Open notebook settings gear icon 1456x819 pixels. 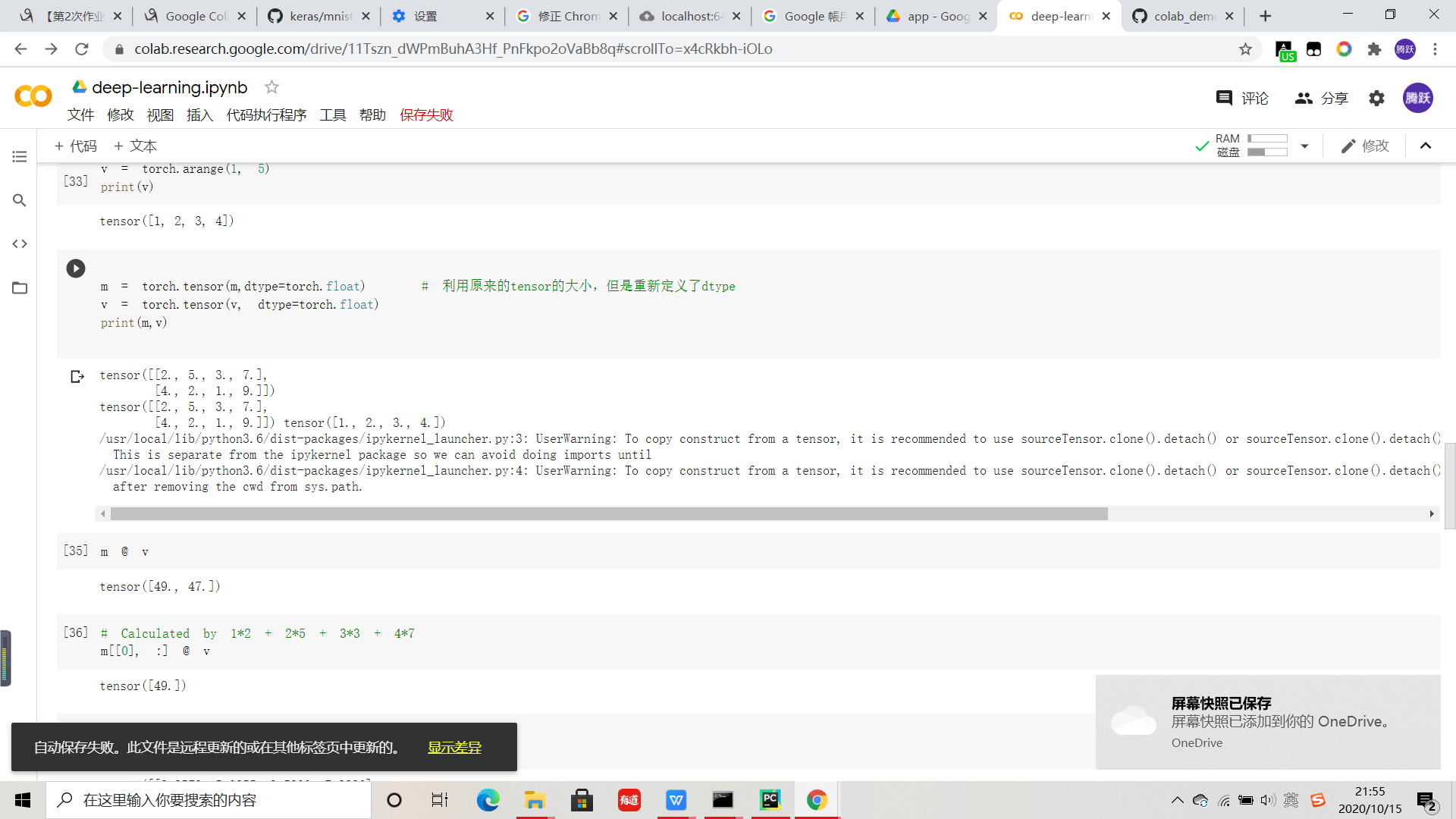click(1376, 98)
